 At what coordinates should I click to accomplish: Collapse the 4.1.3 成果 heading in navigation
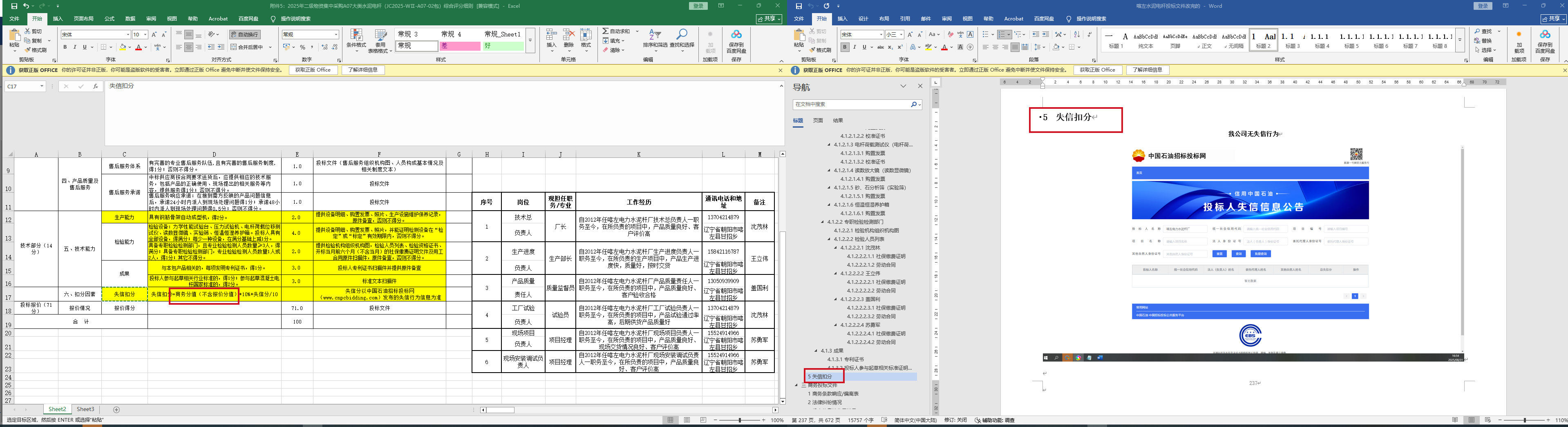click(816, 351)
